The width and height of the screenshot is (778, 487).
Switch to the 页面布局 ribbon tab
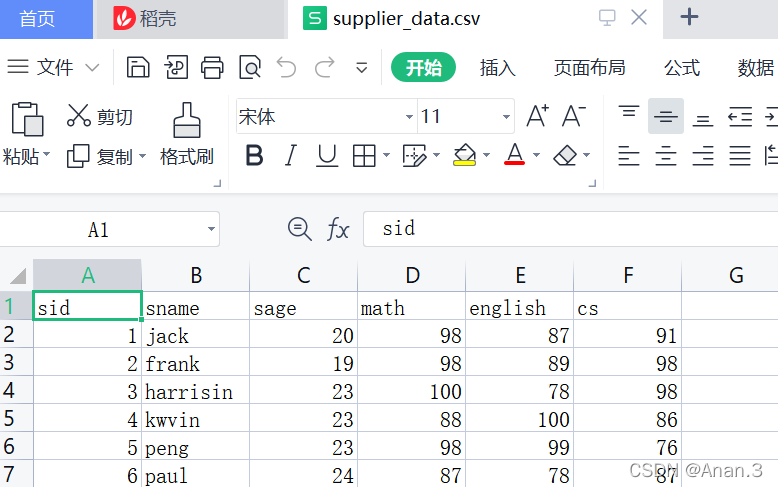[589, 67]
